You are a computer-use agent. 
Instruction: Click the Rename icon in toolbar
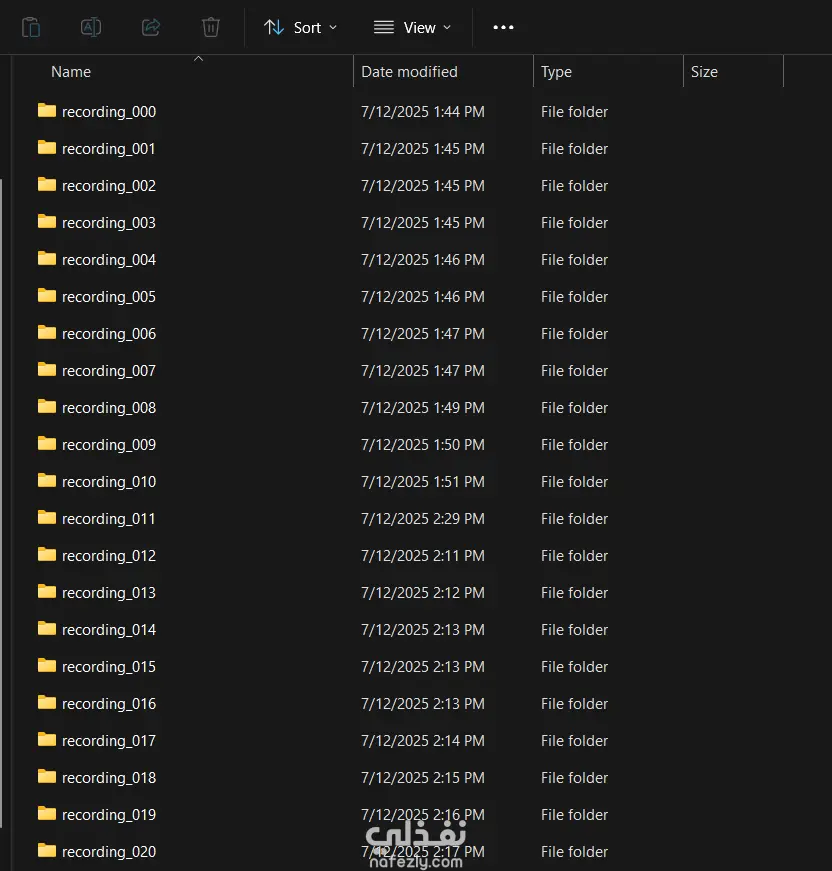click(x=91, y=27)
